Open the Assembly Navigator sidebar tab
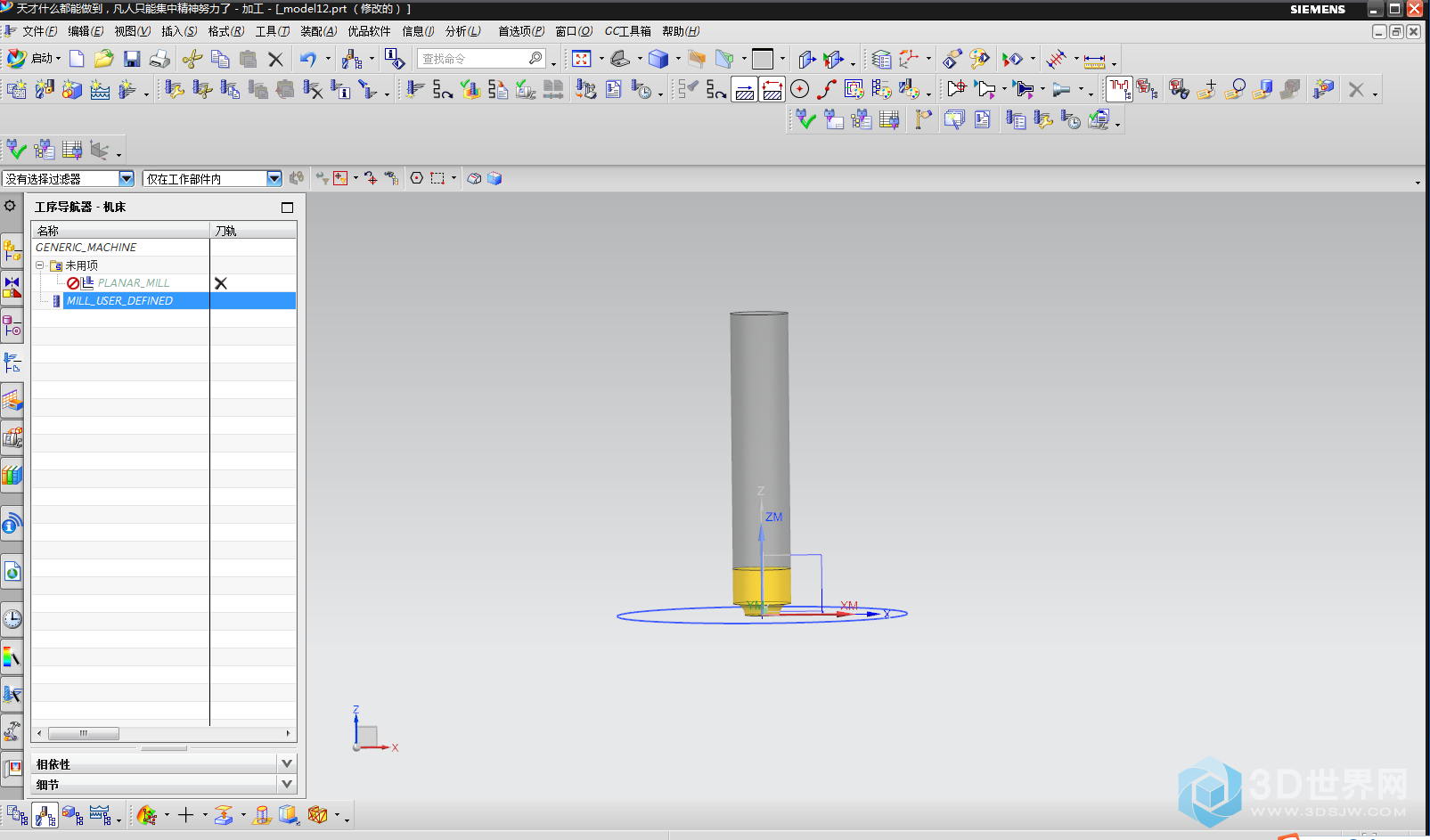 pos(12,250)
